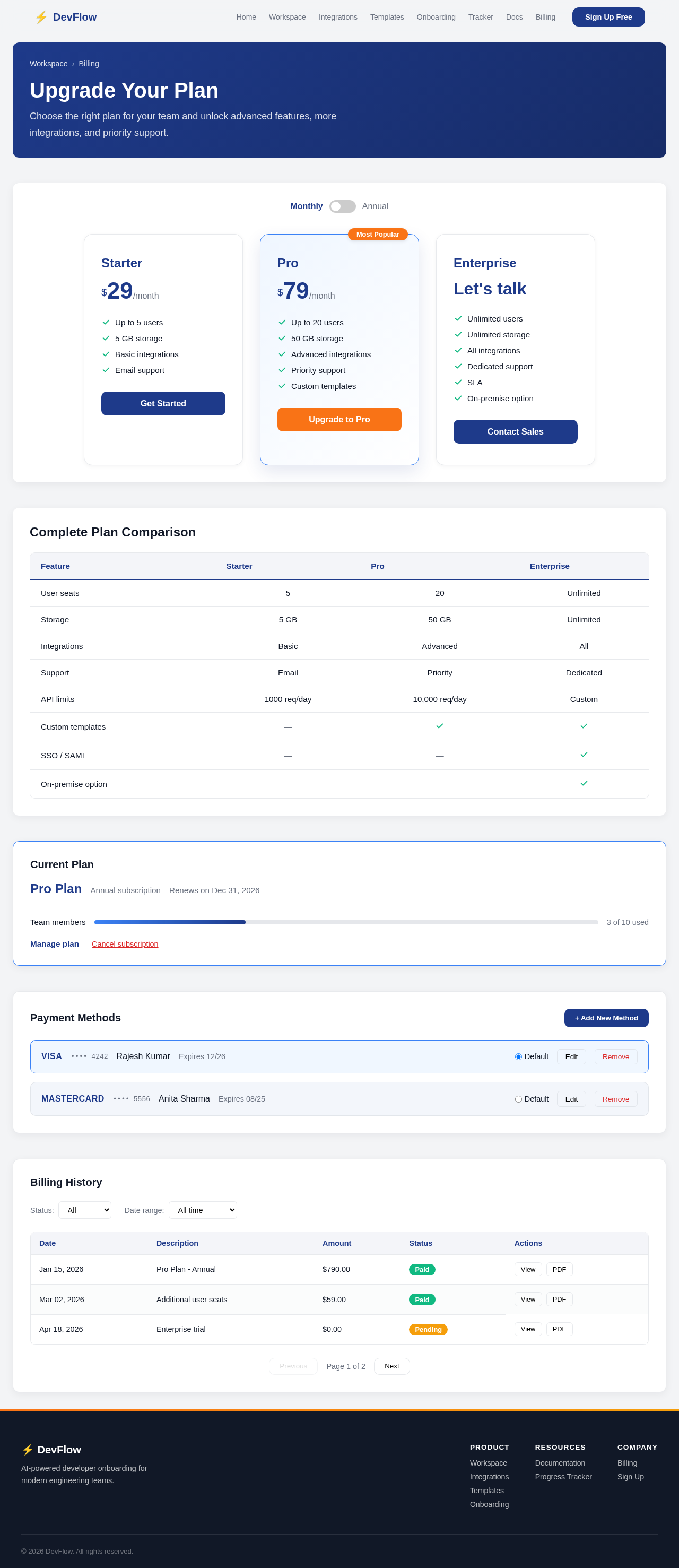Click the Team members usage progress bar
679x1568 pixels.
(346, 922)
